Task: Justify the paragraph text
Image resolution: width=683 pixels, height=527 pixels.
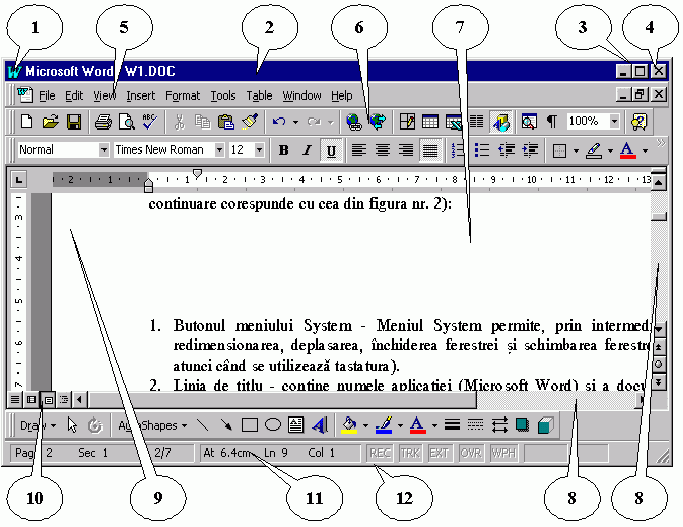Action: [x=430, y=150]
